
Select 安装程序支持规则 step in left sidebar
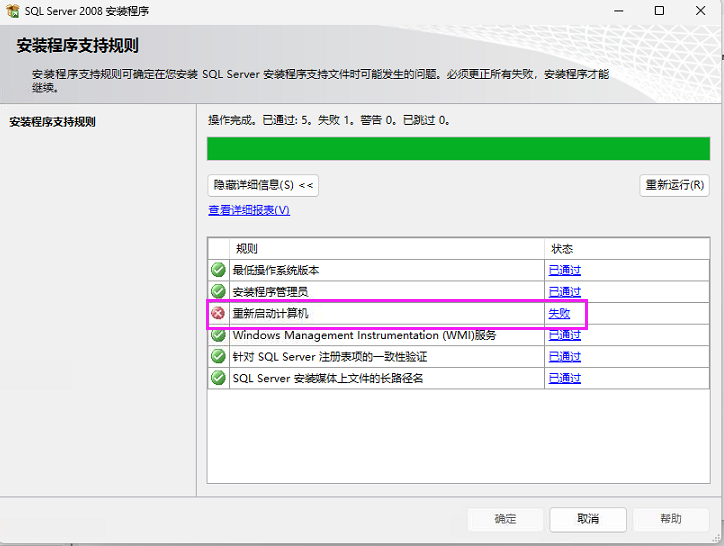pyautogui.click(x=52, y=122)
